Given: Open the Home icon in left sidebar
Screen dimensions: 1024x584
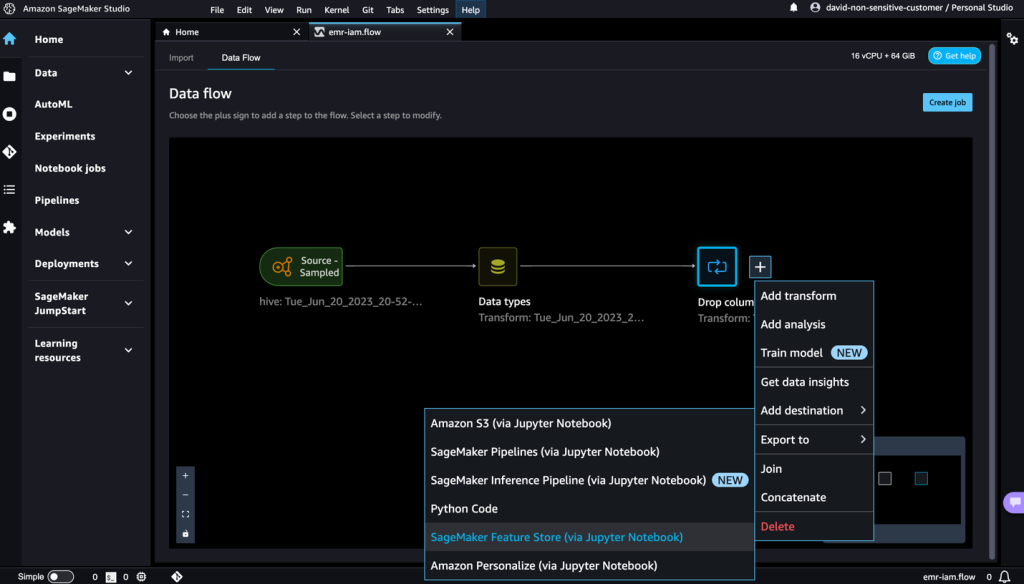Looking at the screenshot, I should pos(9,39).
